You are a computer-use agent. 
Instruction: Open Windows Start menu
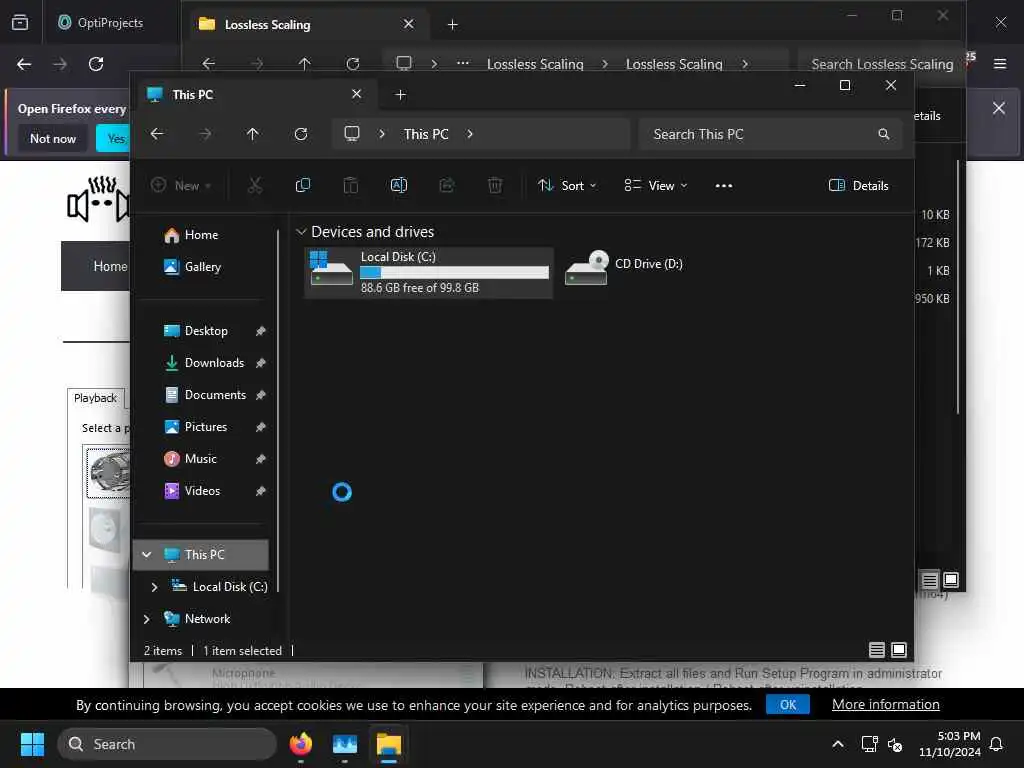[32, 744]
